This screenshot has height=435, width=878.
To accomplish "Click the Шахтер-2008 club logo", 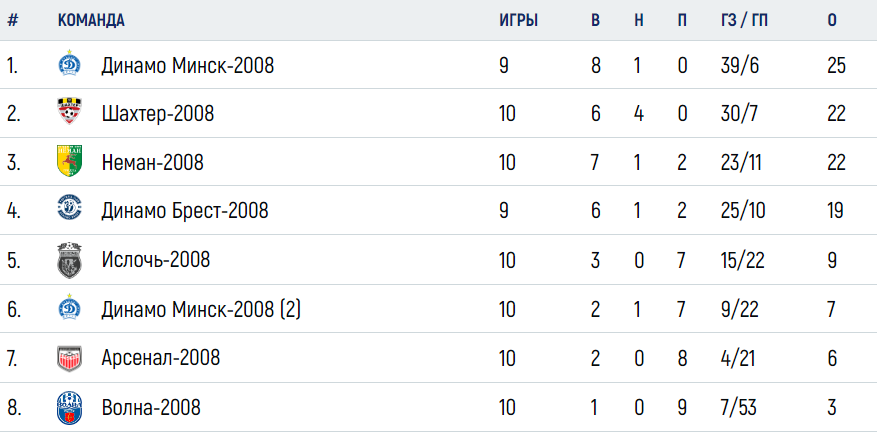I will [x=69, y=112].
